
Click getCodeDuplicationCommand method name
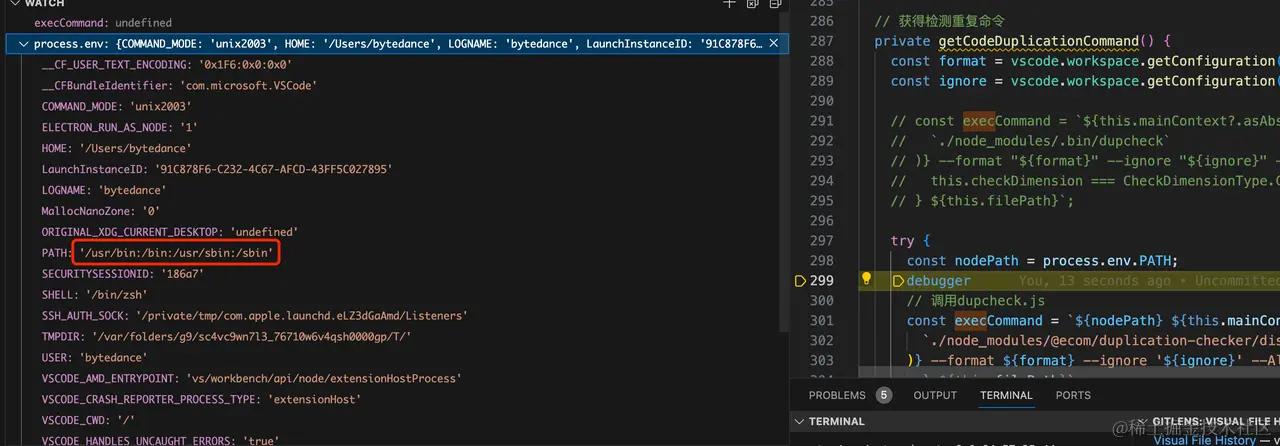pyautogui.click(x=1038, y=41)
